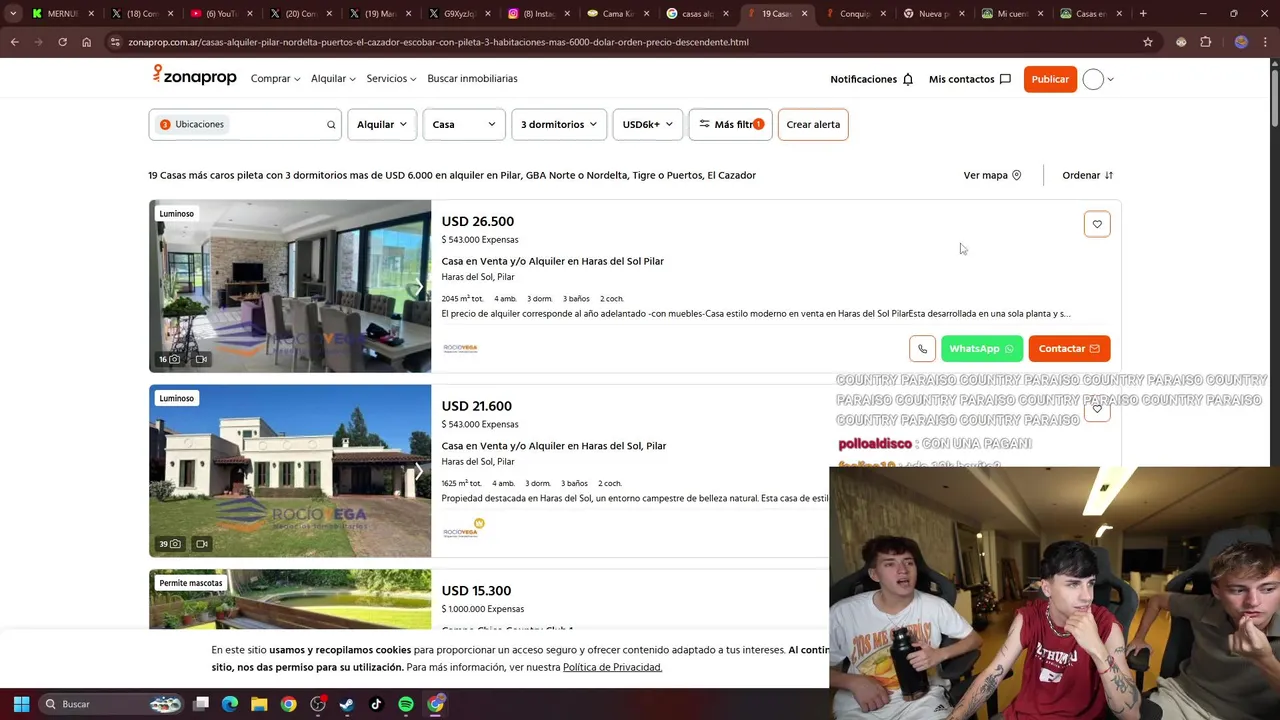
Task: Open Más filtros panel
Action: [730, 125]
